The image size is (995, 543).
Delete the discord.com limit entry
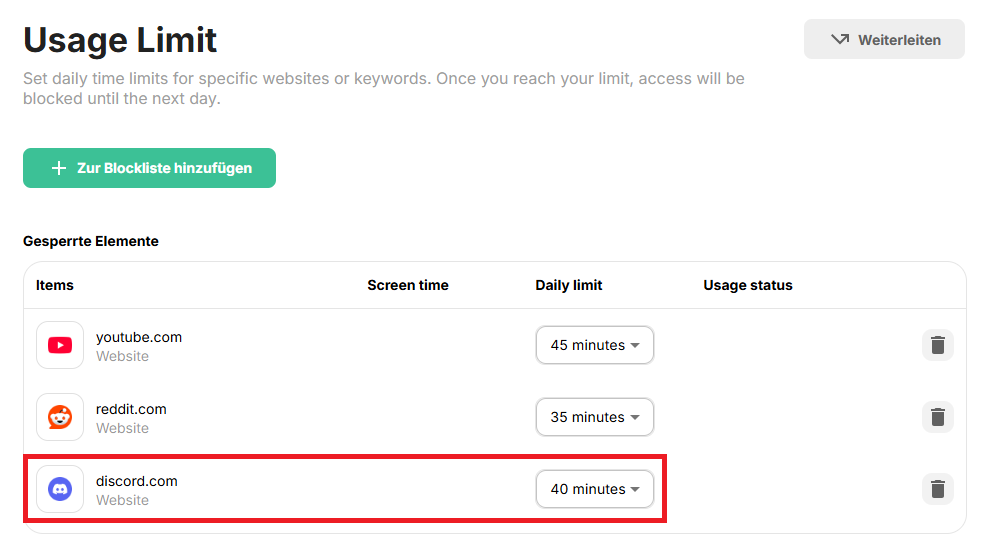coord(937,489)
